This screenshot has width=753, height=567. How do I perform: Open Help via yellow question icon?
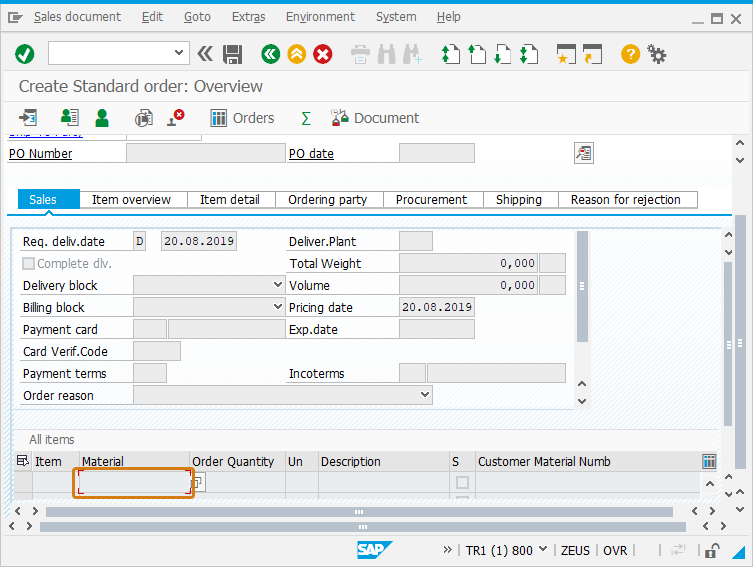[630, 54]
